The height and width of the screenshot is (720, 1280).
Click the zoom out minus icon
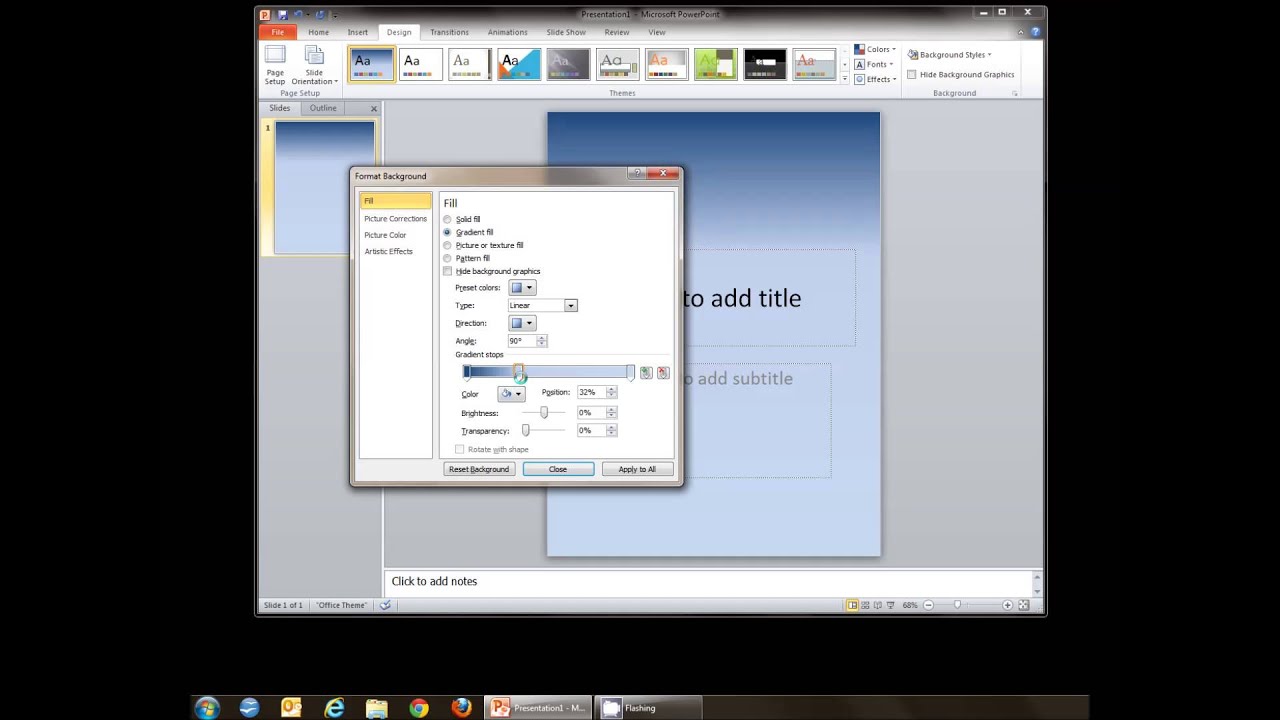click(928, 605)
